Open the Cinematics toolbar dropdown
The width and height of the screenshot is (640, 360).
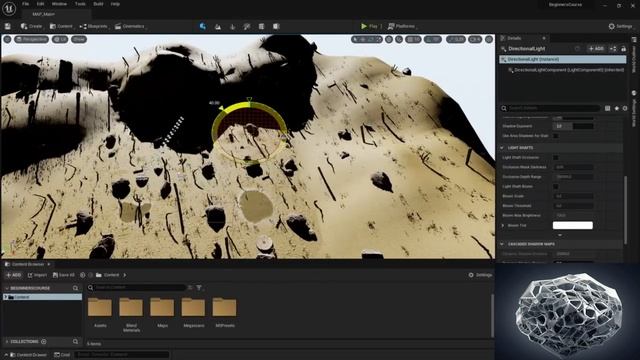[130, 26]
